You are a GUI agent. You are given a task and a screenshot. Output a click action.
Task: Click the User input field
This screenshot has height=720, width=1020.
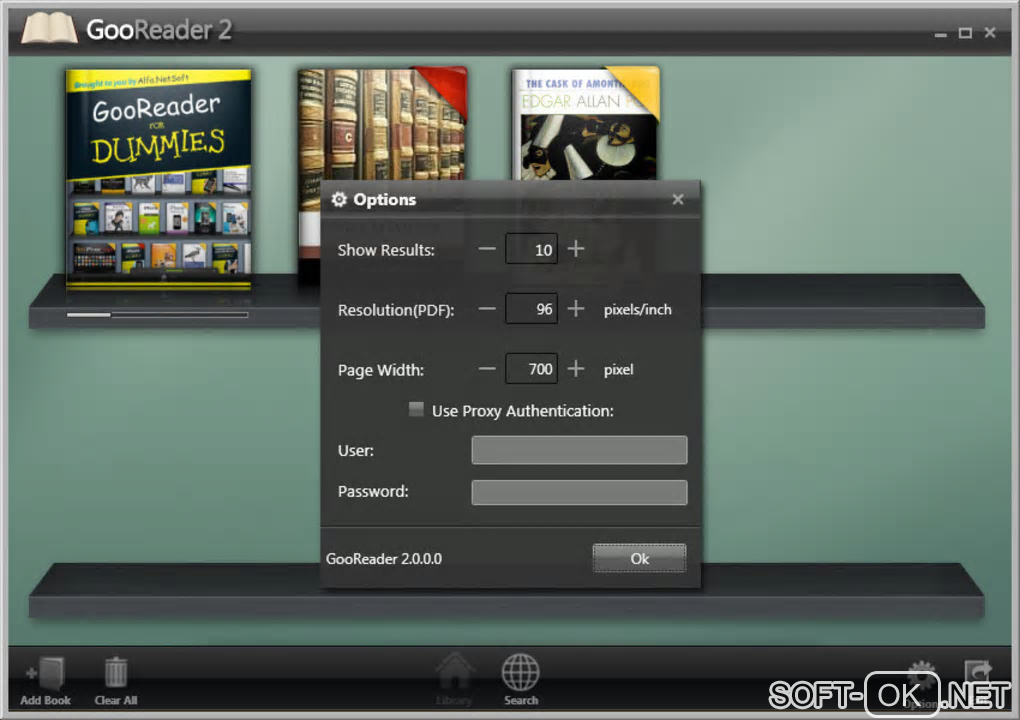coord(579,450)
